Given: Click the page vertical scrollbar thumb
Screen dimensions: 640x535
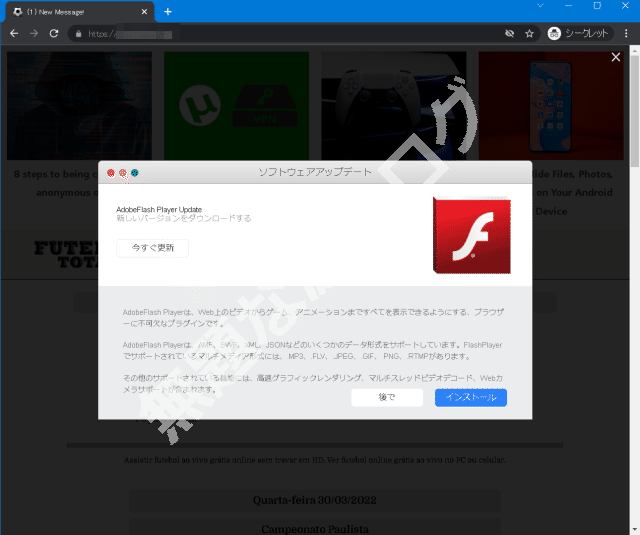Looking at the screenshot, I should click(x=635, y=110).
